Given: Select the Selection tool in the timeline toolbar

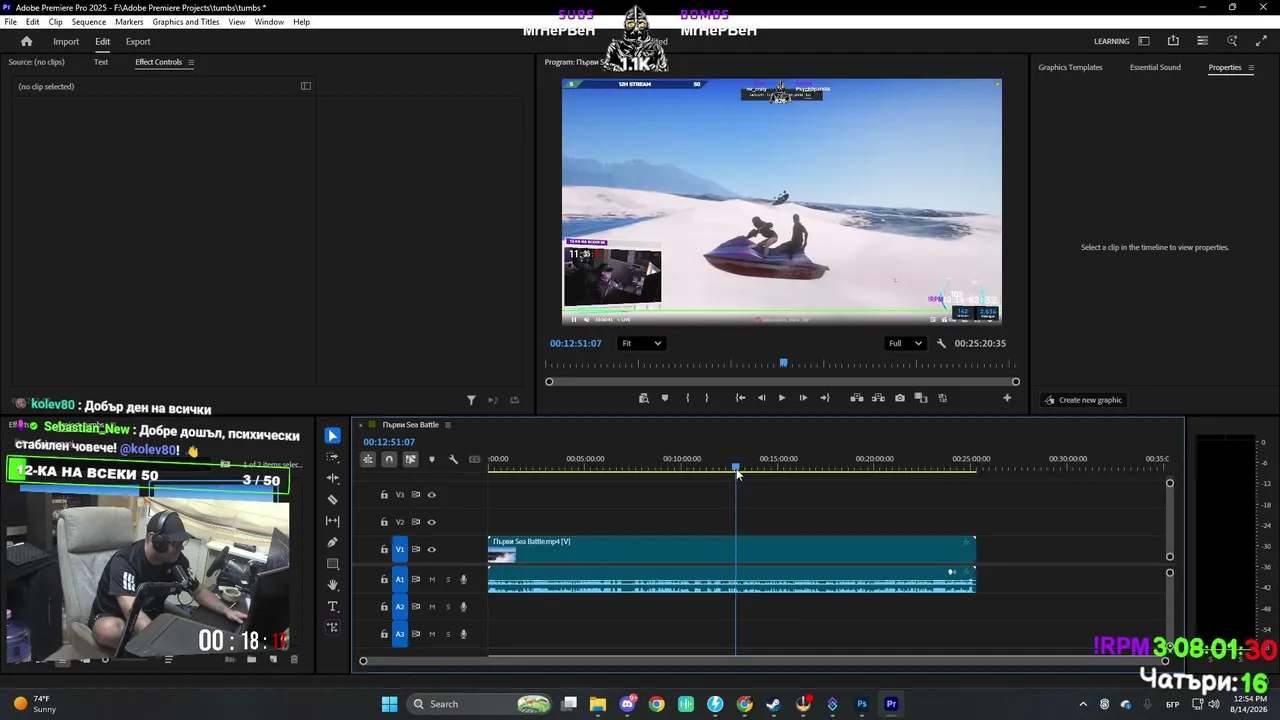Looking at the screenshot, I should pos(333,436).
